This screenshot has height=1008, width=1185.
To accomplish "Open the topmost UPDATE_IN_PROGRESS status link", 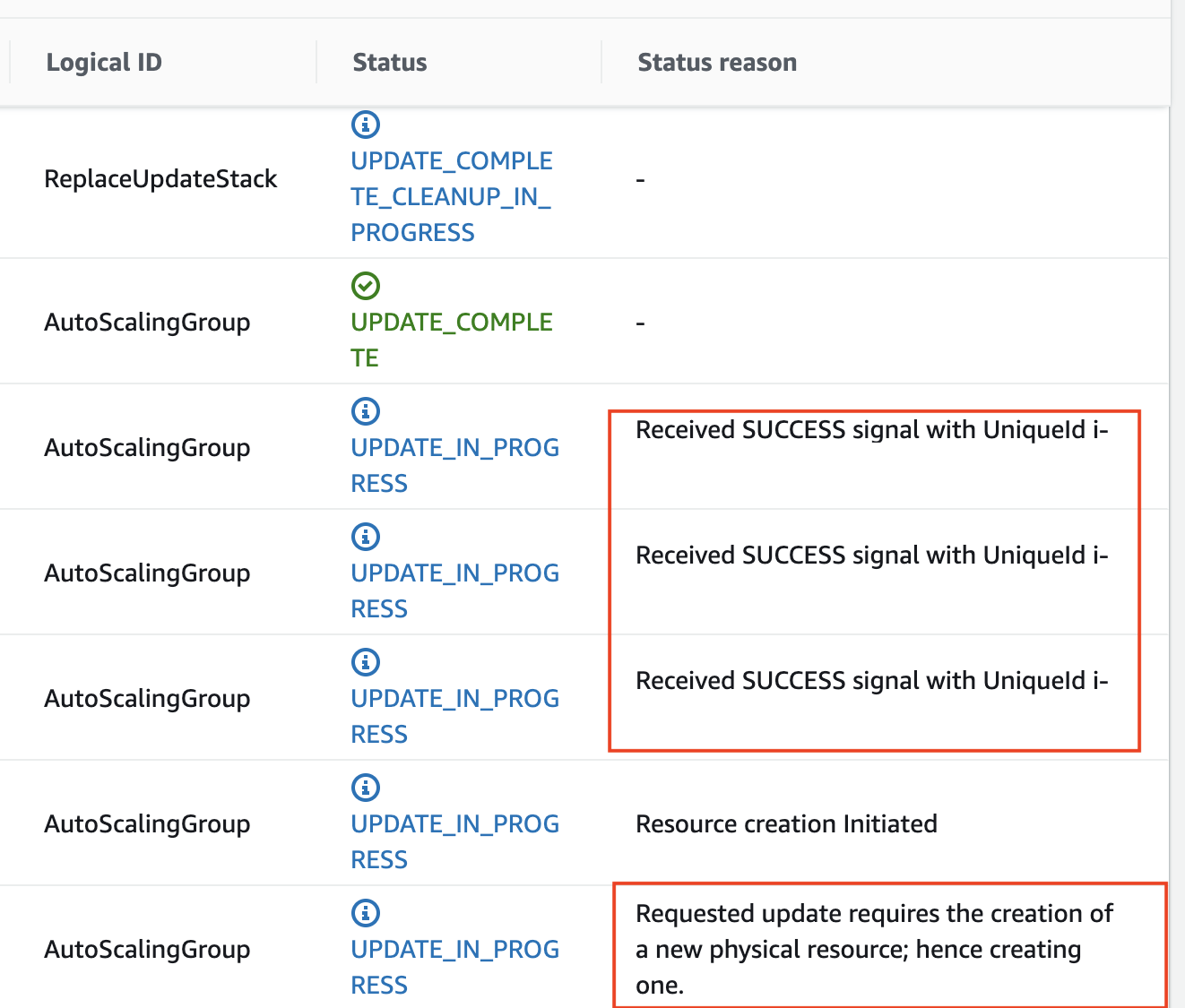I will click(x=454, y=465).
